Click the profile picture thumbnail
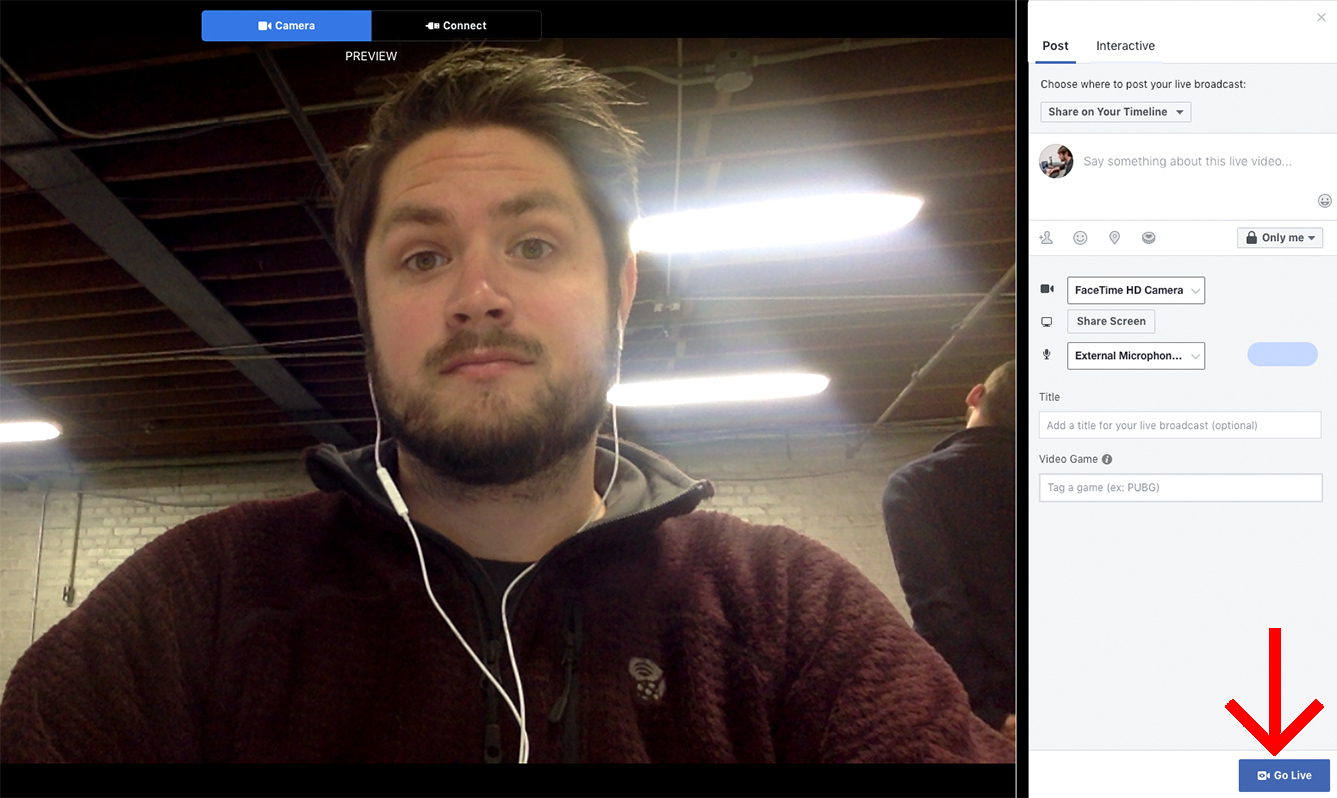This screenshot has width=1337, height=798. [1056, 161]
